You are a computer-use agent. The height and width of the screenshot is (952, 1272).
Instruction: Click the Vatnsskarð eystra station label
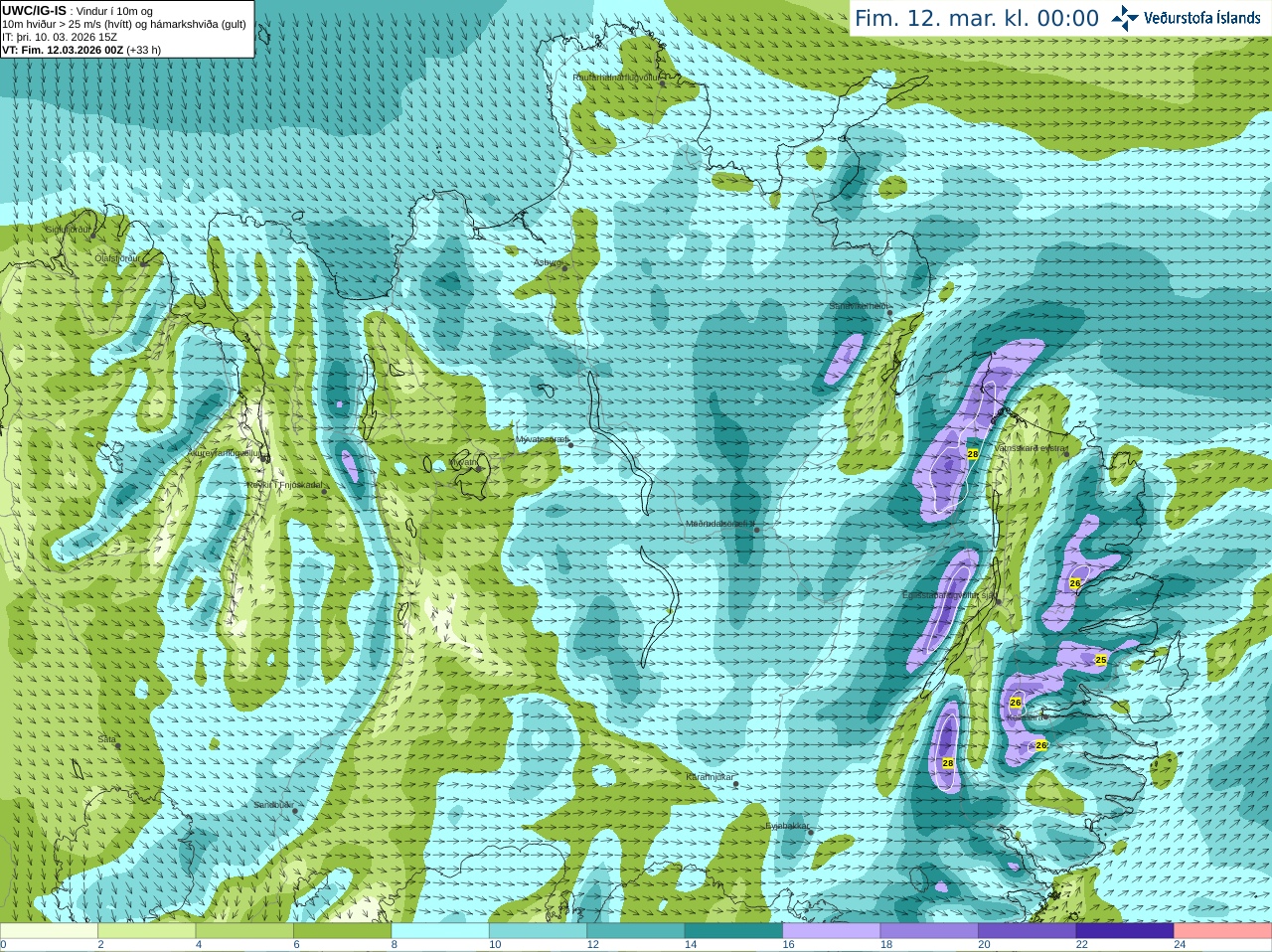point(1030,448)
